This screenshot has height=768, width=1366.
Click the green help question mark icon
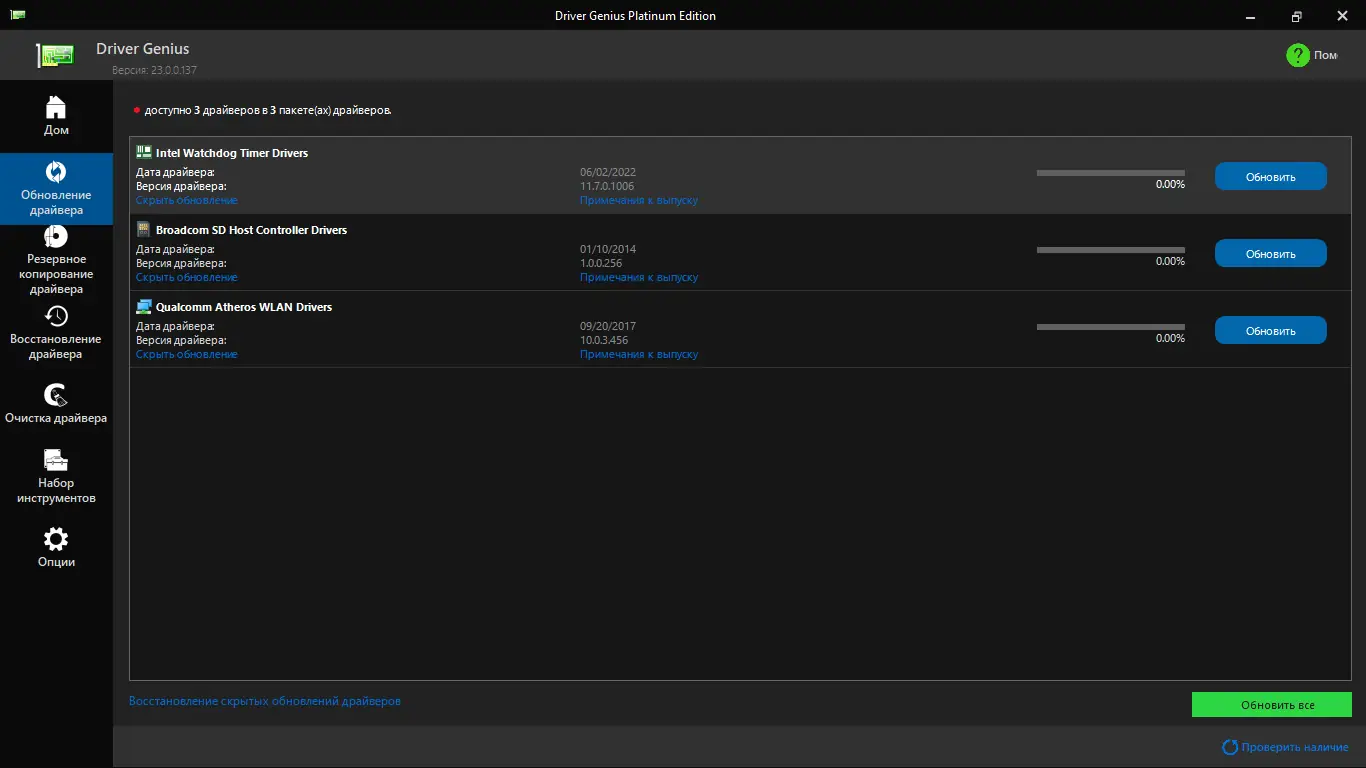[x=1298, y=55]
